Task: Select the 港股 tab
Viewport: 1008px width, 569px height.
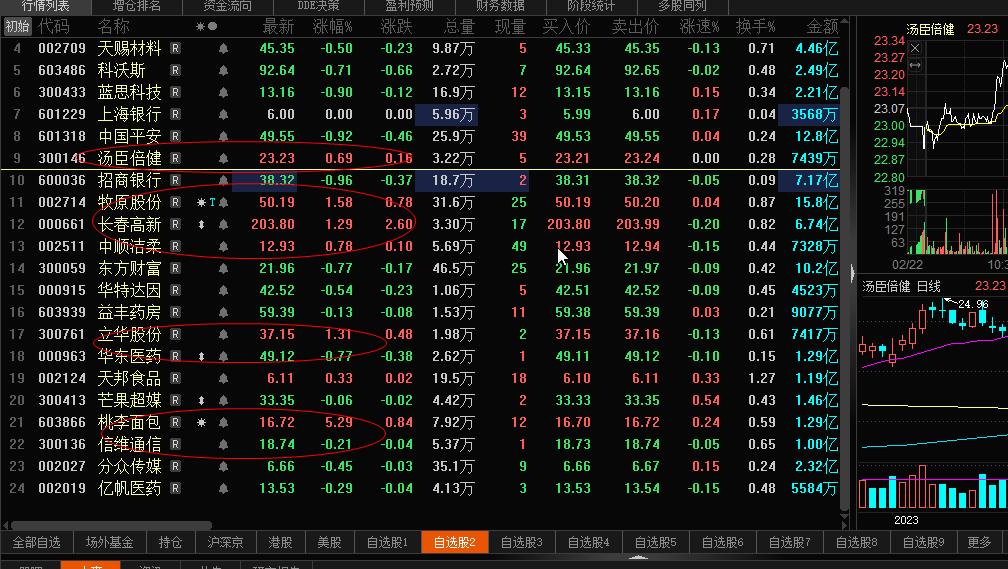Action: point(280,542)
